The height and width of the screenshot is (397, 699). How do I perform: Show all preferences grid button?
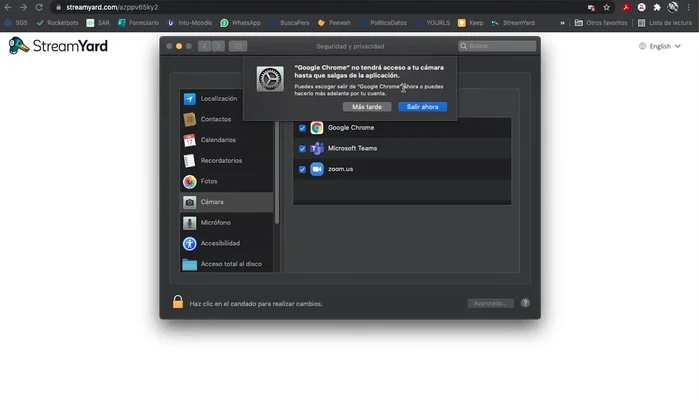click(x=238, y=46)
